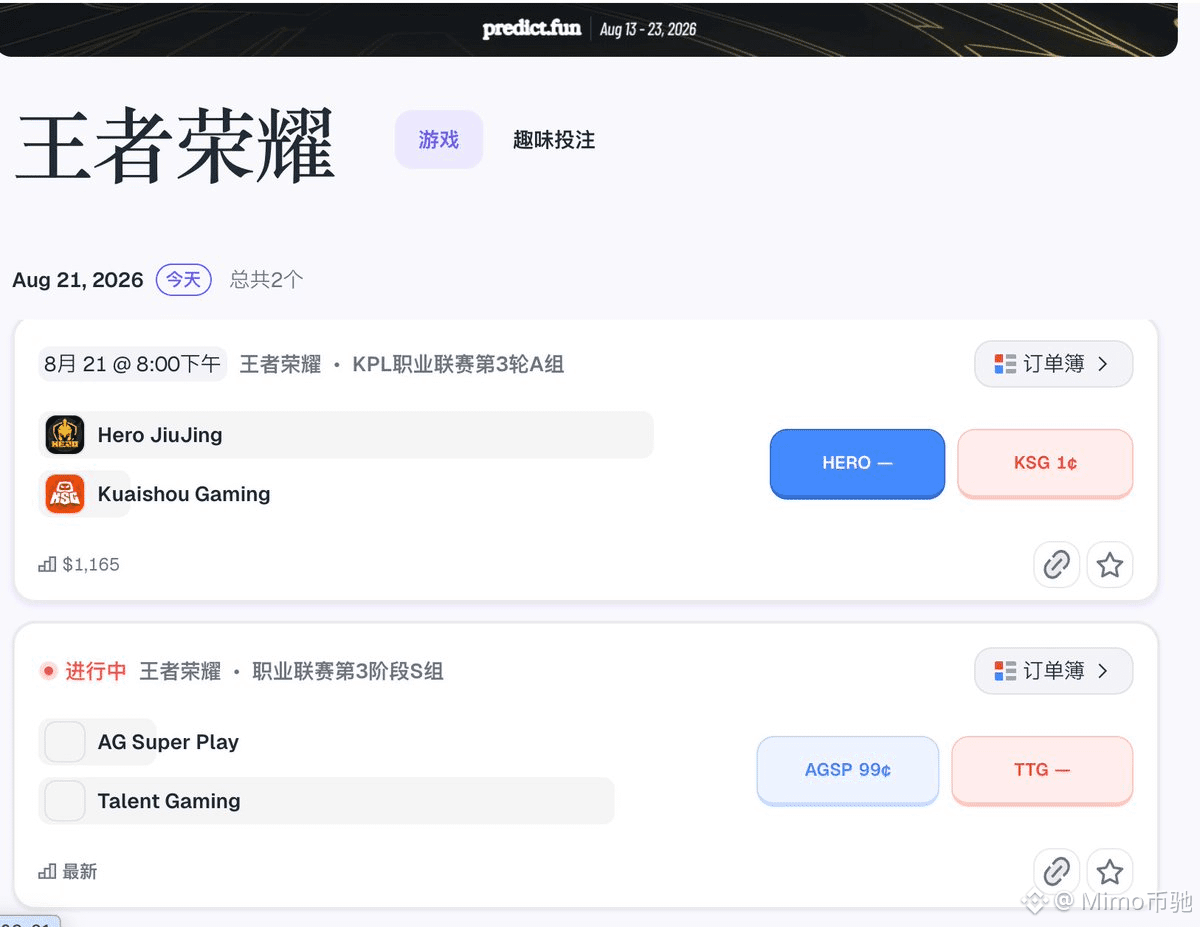Click the Kuaishou Gaming team logo
This screenshot has width=1200, height=927.
tap(65, 494)
